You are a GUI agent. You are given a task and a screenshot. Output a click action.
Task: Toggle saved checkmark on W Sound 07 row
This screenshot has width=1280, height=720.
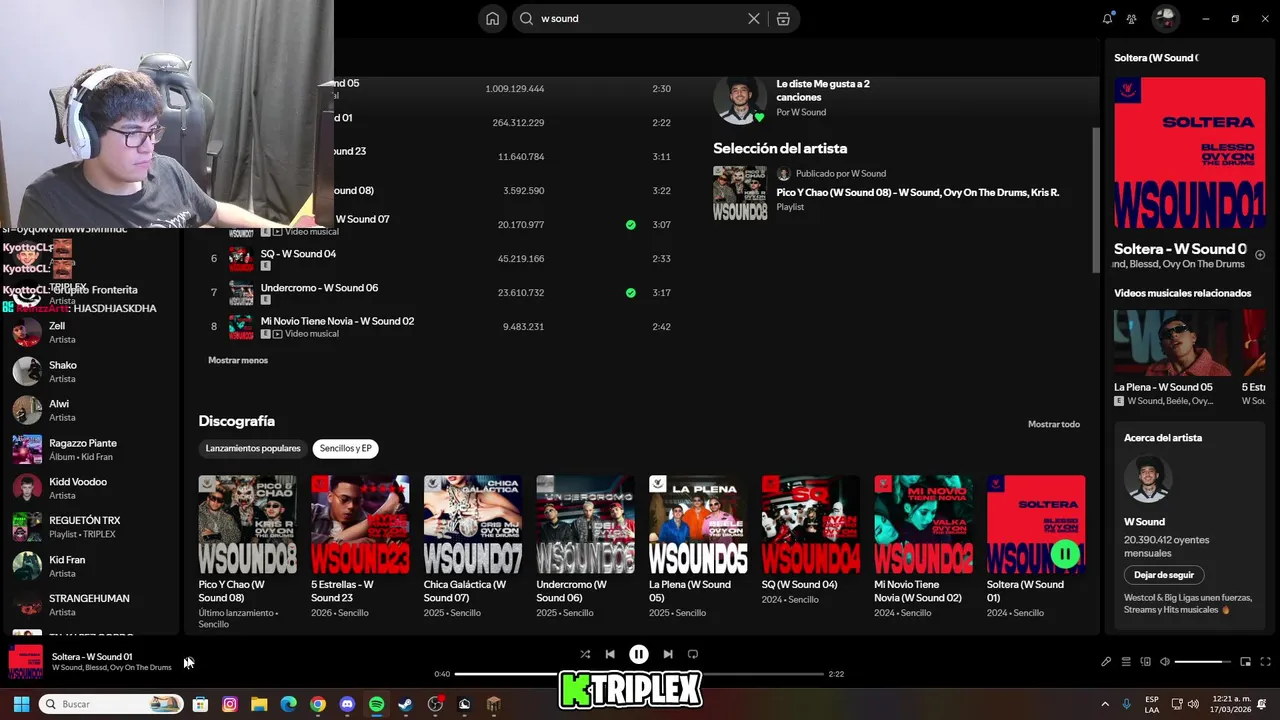[630, 225]
